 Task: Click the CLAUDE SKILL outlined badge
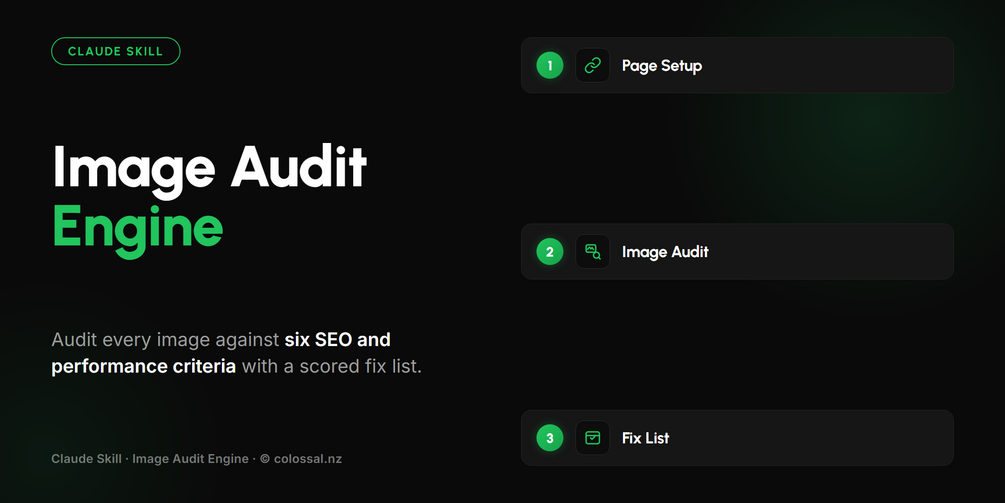[x=115, y=51]
